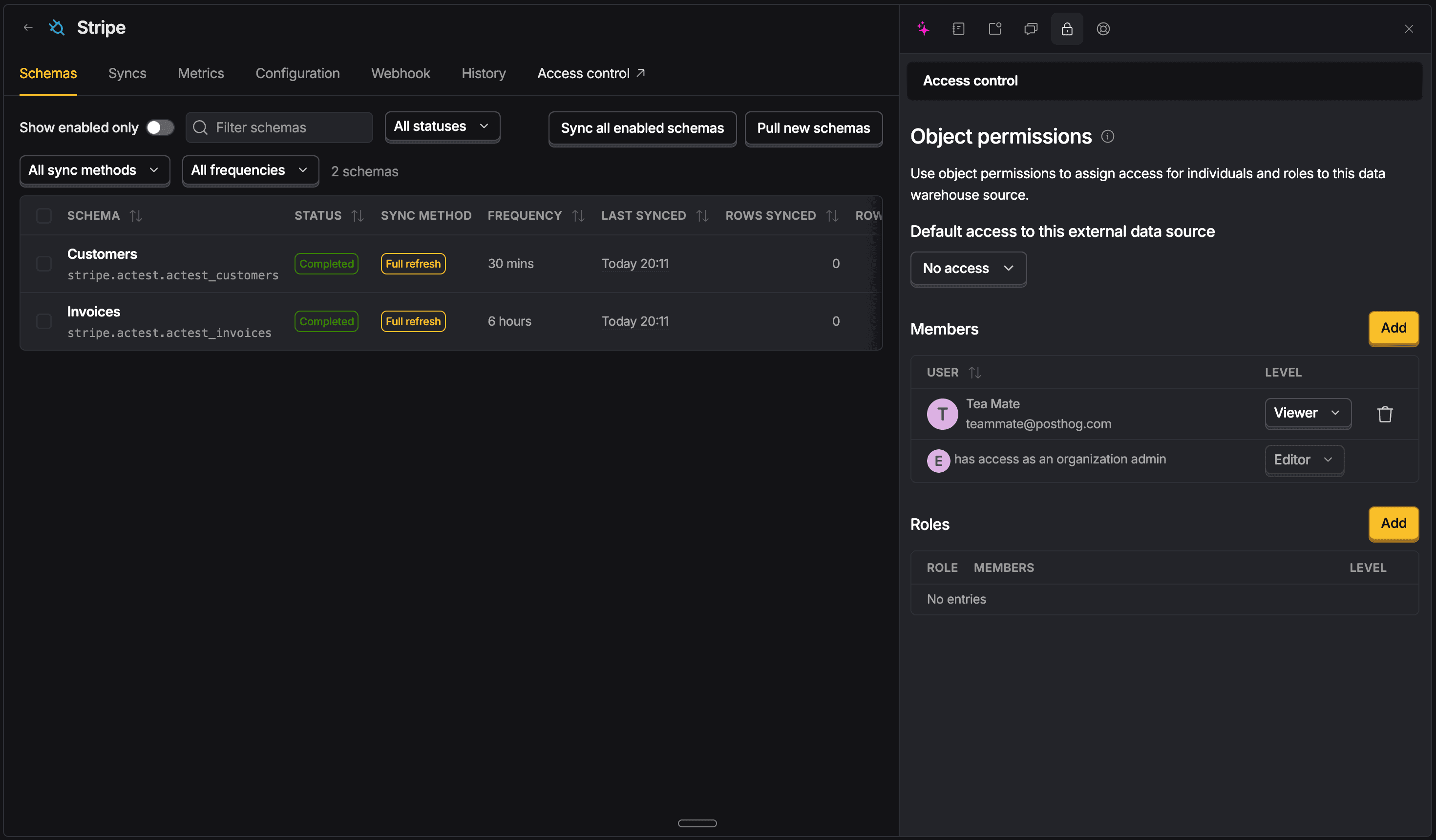Select the lock access control panel icon
This screenshot has width=1436, height=840.
pyautogui.click(x=1067, y=28)
